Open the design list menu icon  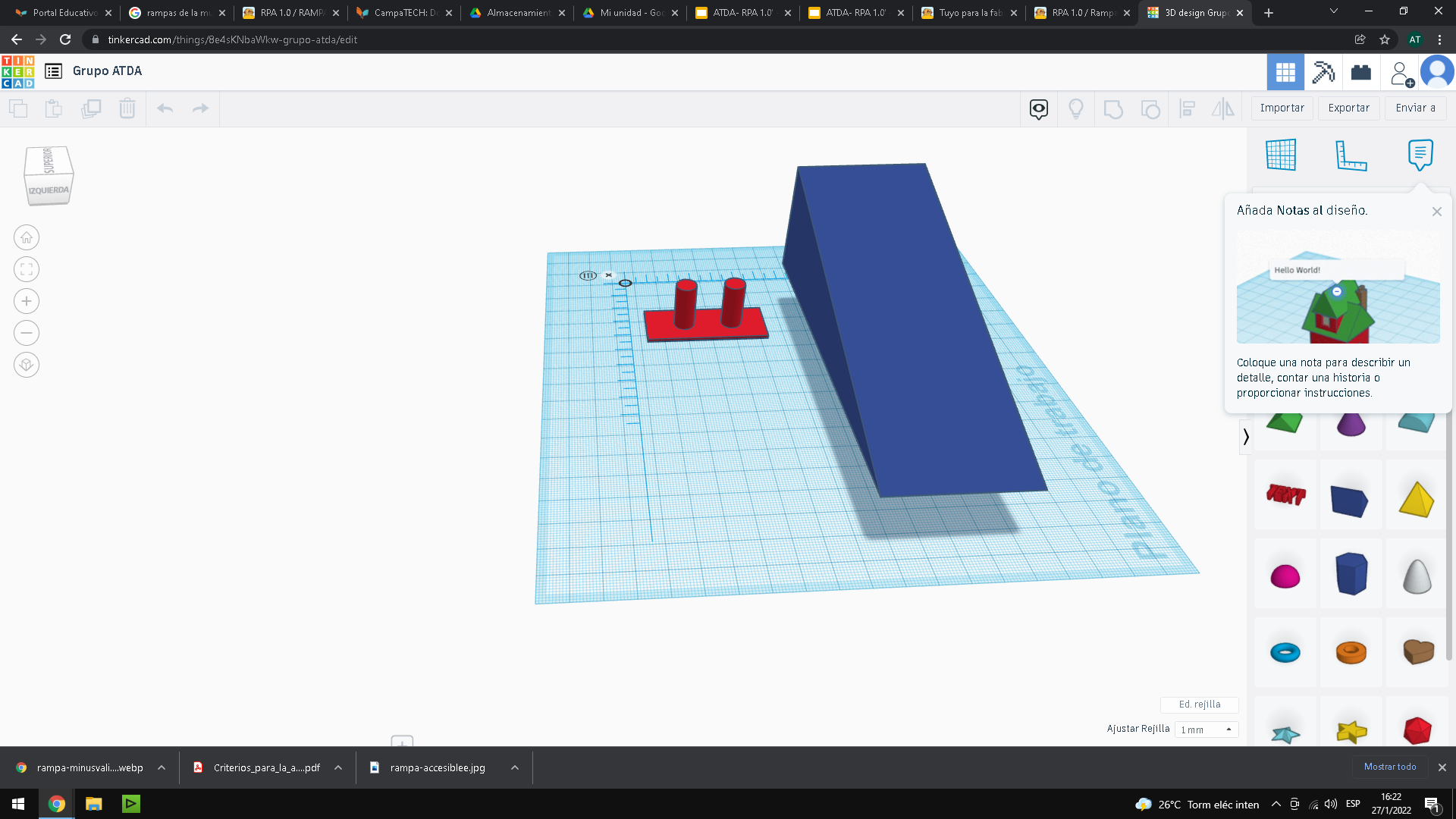pos(53,71)
